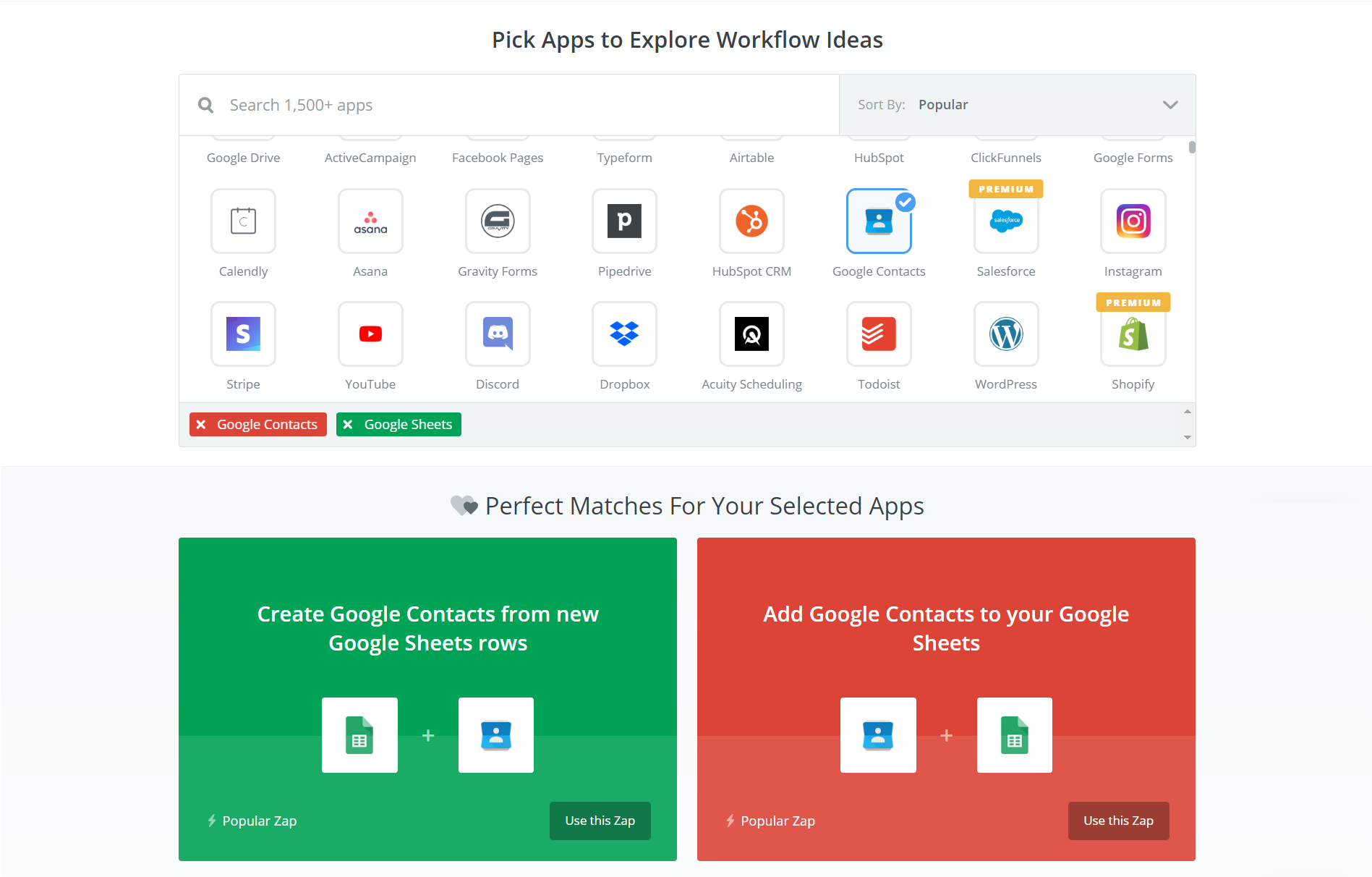The image size is (1372, 877).
Task: Pick the Gravity Forms app icon
Action: coord(498,221)
